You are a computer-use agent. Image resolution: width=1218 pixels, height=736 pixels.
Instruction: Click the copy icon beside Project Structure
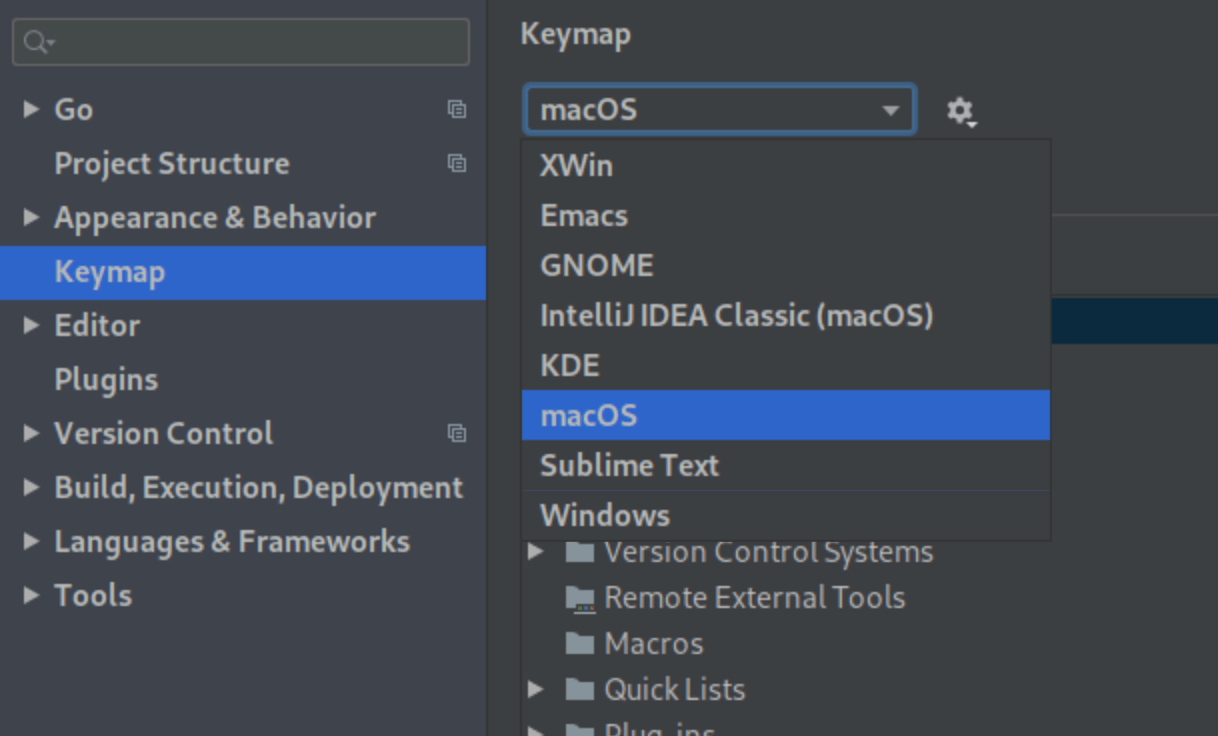pyautogui.click(x=458, y=164)
